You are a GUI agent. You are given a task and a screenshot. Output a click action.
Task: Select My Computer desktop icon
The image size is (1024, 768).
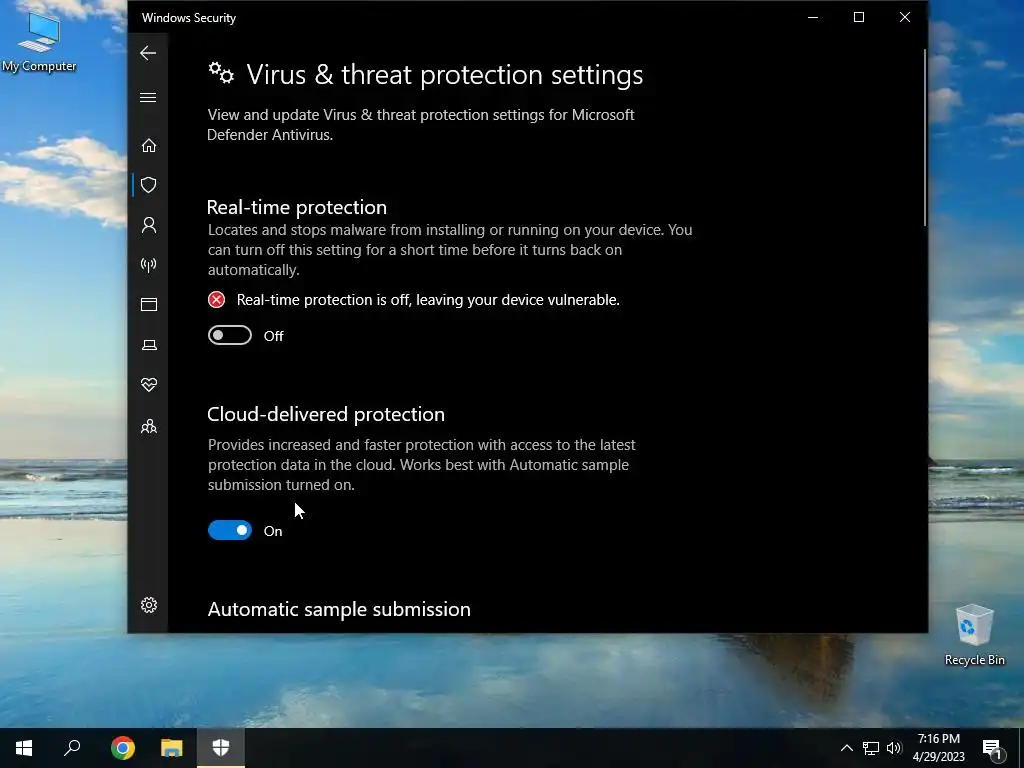point(39,41)
